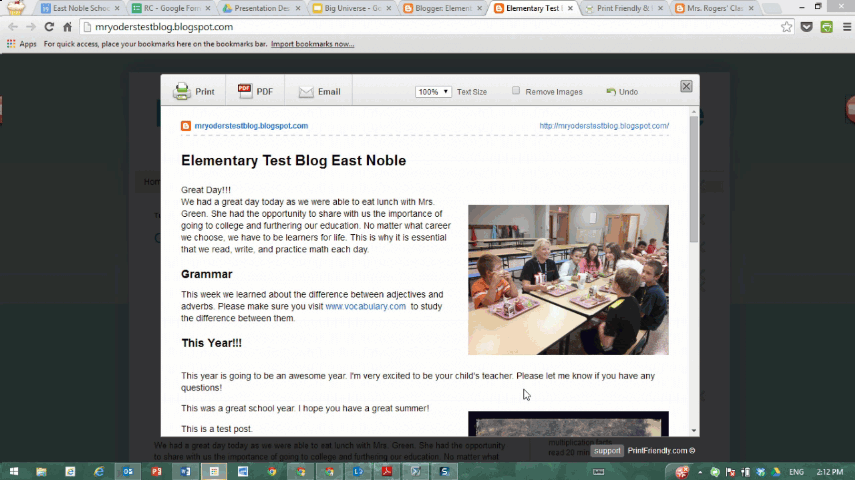Open File Explorer from the taskbar
Viewport: 855px width, 480px height.
coord(41,471)
